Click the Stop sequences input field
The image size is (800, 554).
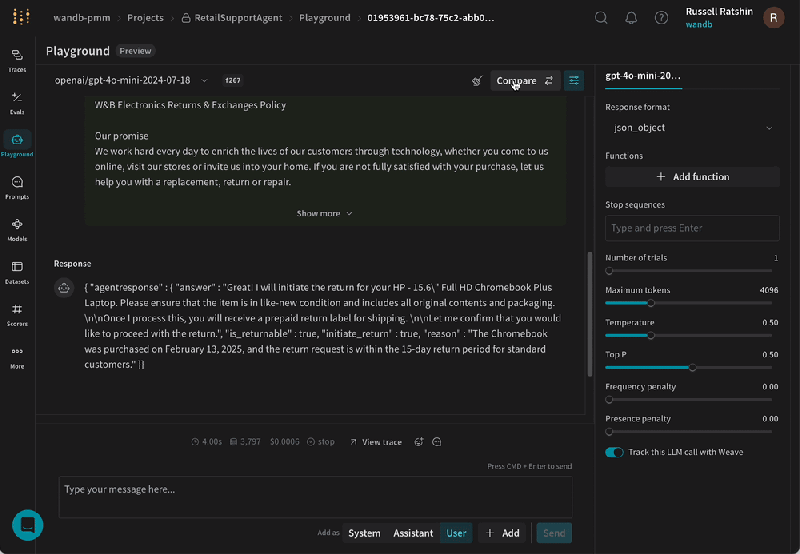pyautogui.click(x=692, y=228)
